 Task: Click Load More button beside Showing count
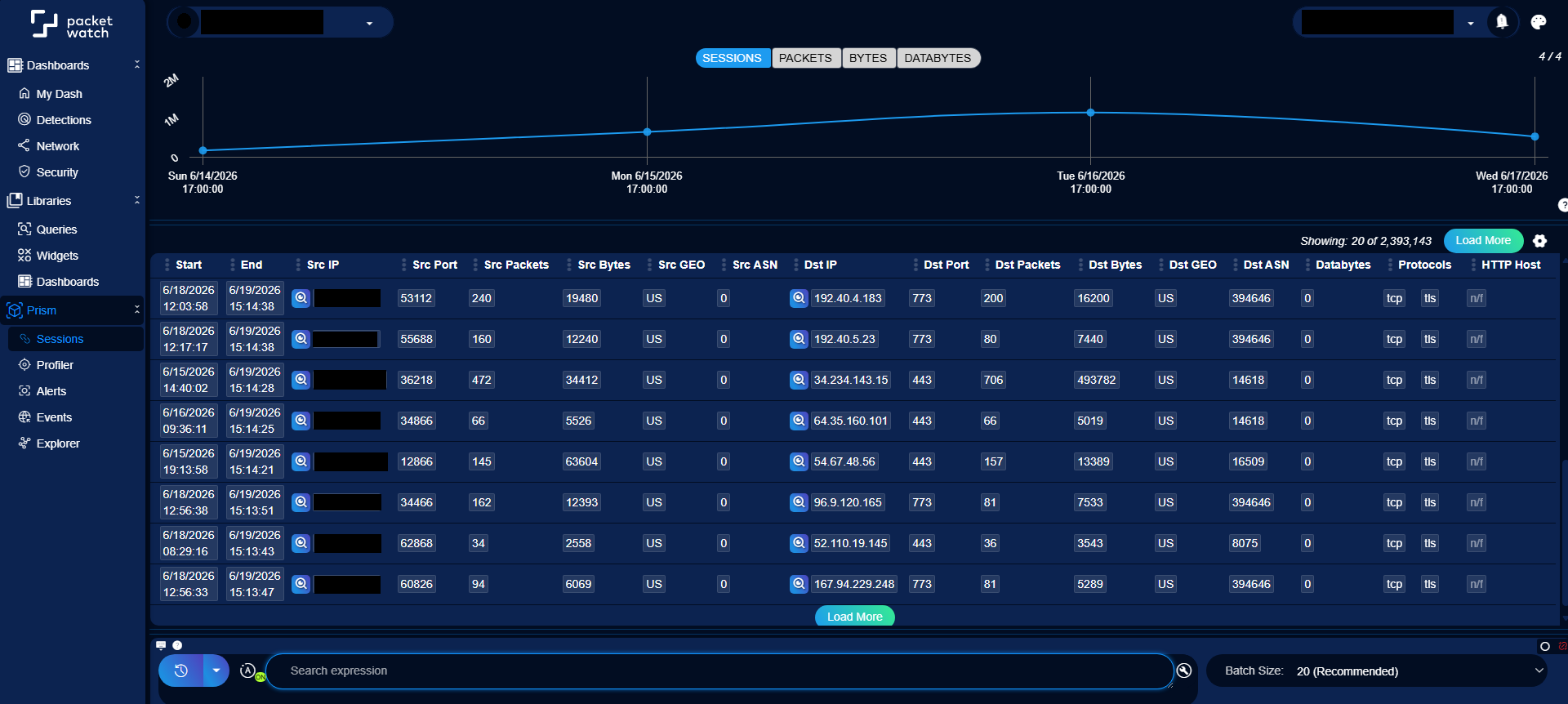pos(1483,240)
